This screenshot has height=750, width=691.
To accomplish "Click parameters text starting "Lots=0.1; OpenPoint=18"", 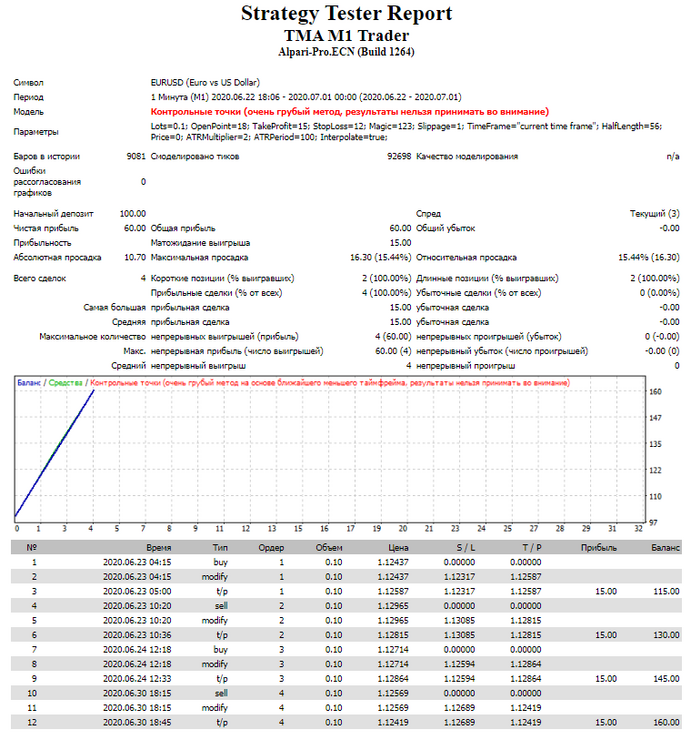I will [x=406, y=132].
